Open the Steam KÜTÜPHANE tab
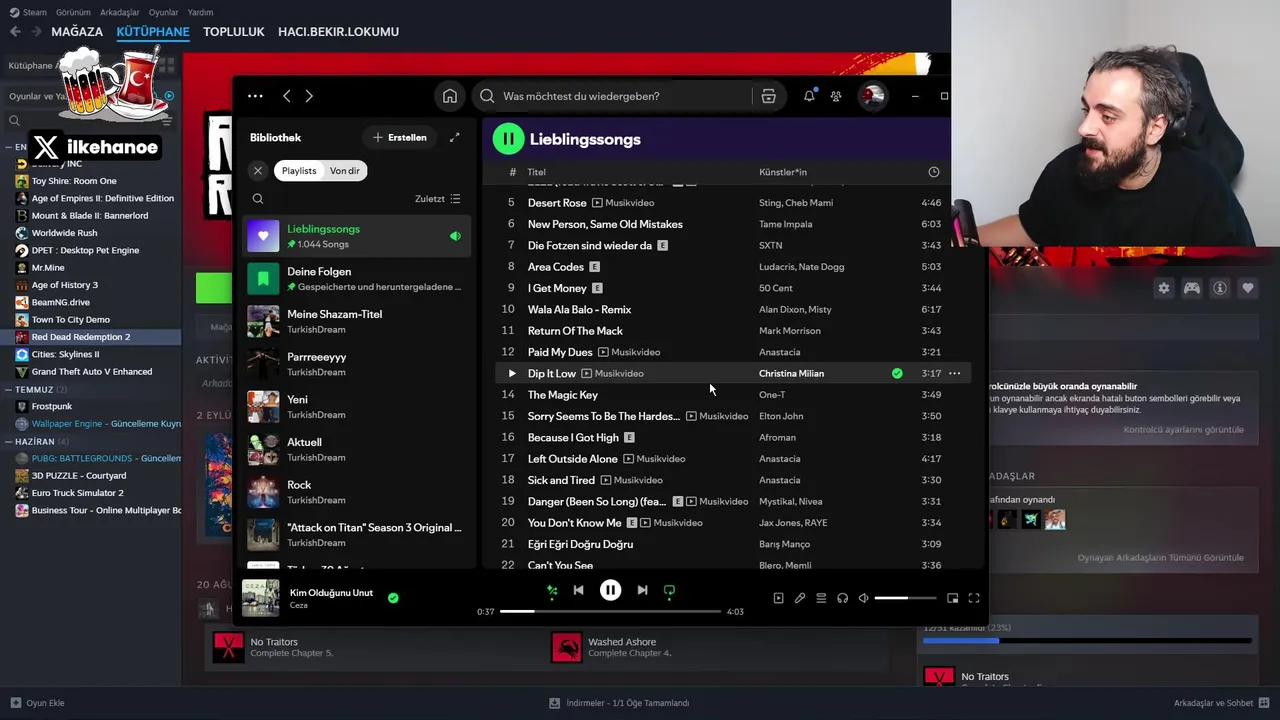The height and width of the screenshot is (720, 1280). [153, 32]
